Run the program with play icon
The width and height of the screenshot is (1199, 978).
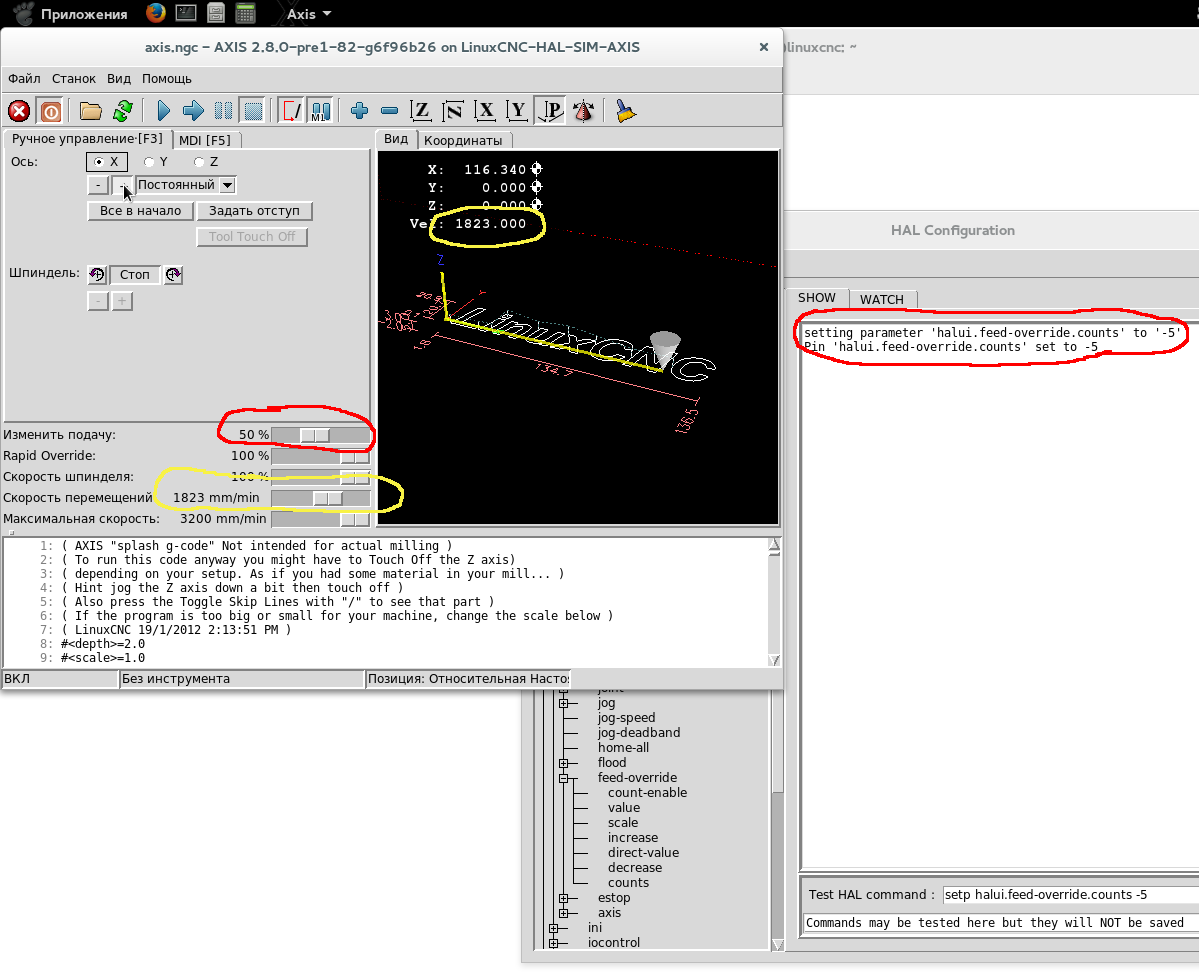click(163, 112)
